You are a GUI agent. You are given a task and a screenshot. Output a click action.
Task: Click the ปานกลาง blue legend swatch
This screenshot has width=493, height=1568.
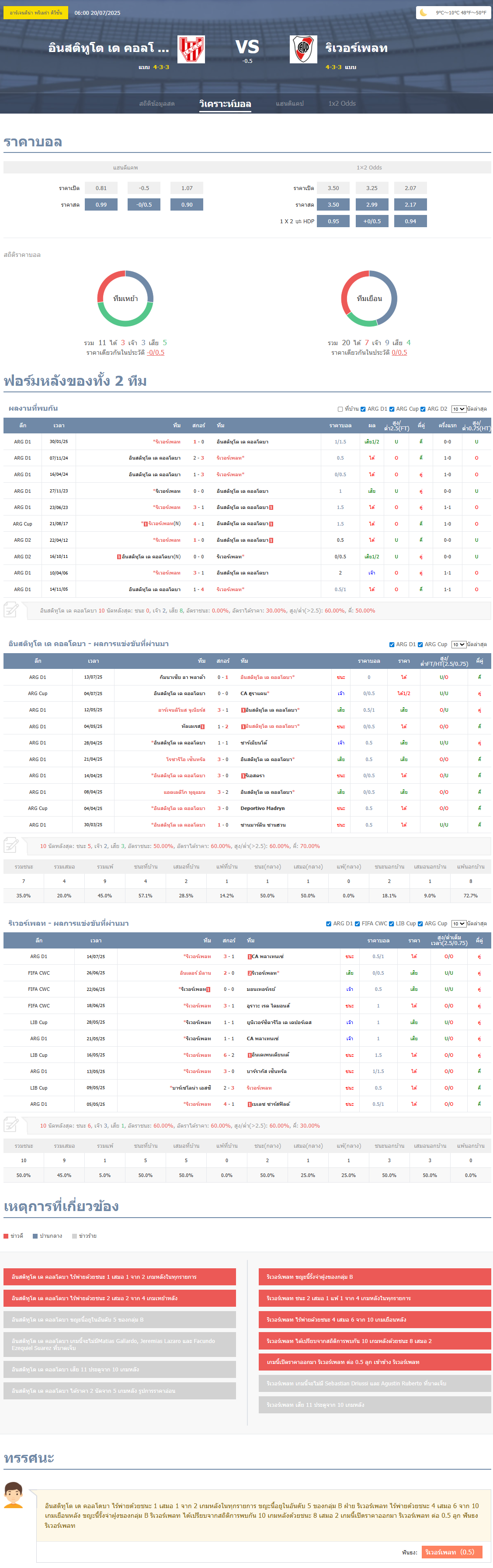pos(35,1236)
